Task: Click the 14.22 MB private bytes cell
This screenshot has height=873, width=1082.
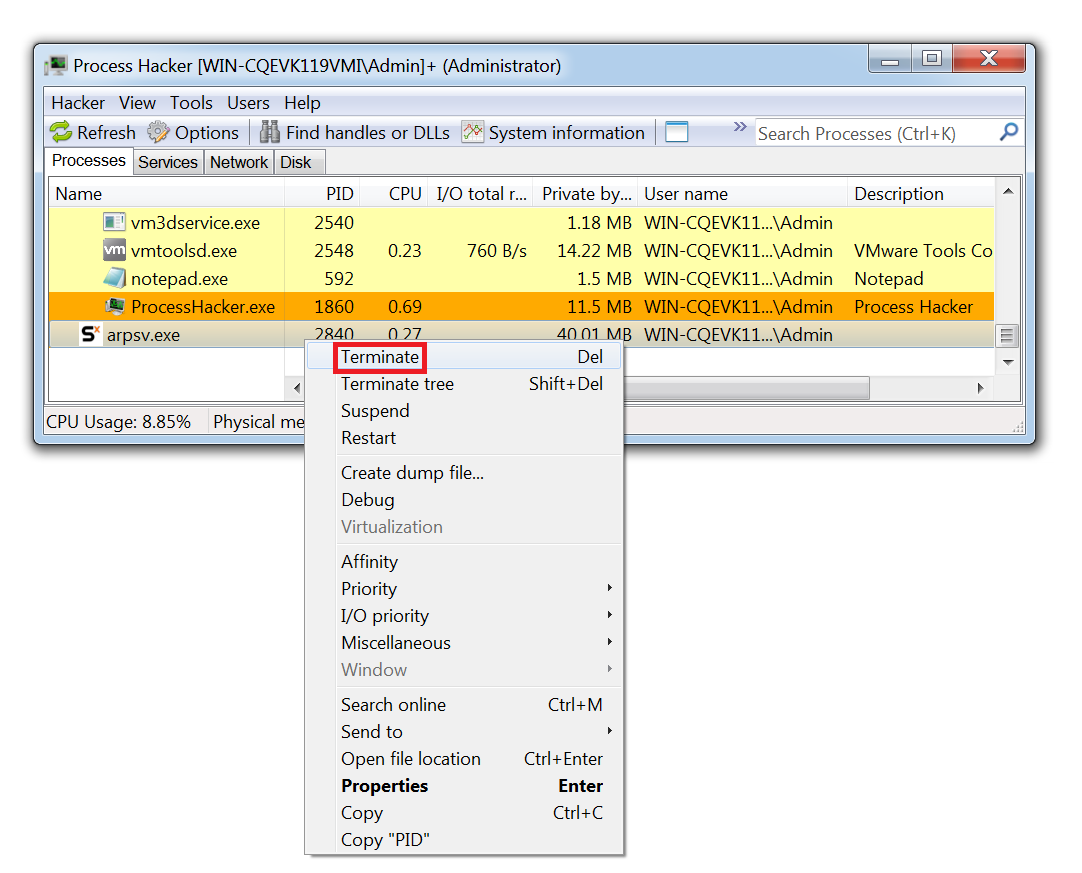Action: click(x=594, y=251)
